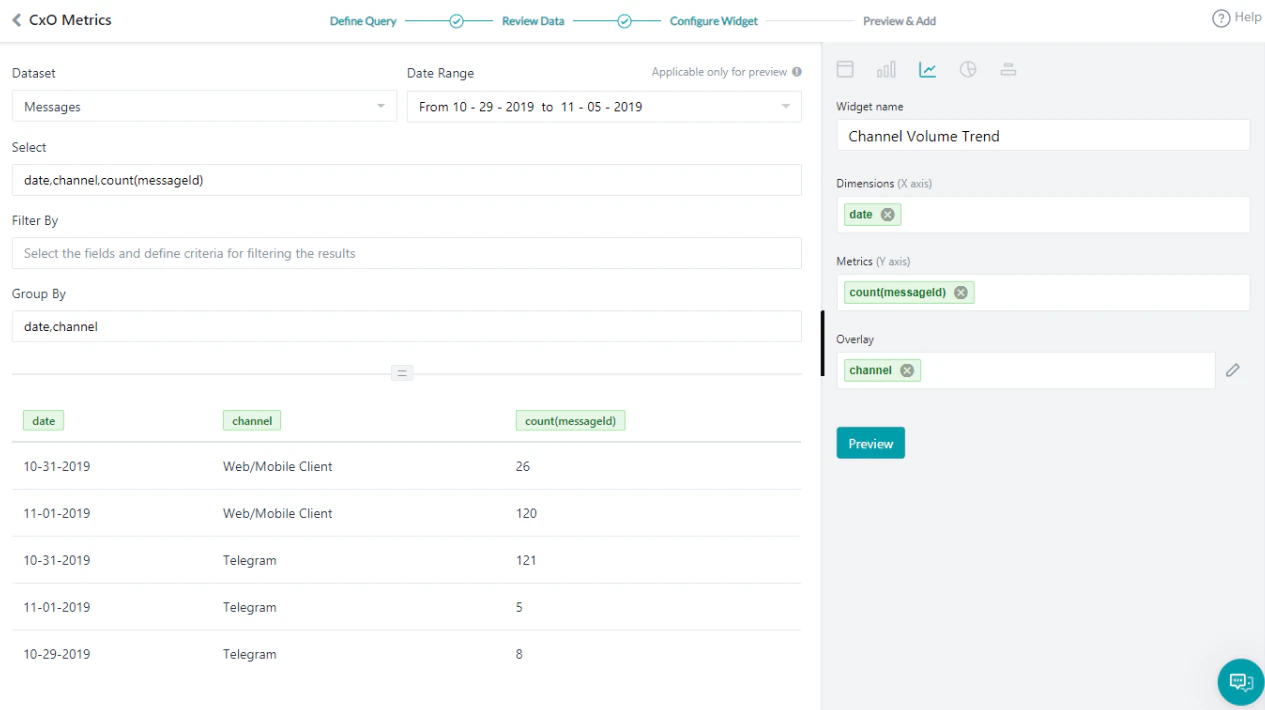This screenshot has width=1265, height=710.
Task: Edit overlay with the pencil icon
Action: click(x=1233, y=370)
